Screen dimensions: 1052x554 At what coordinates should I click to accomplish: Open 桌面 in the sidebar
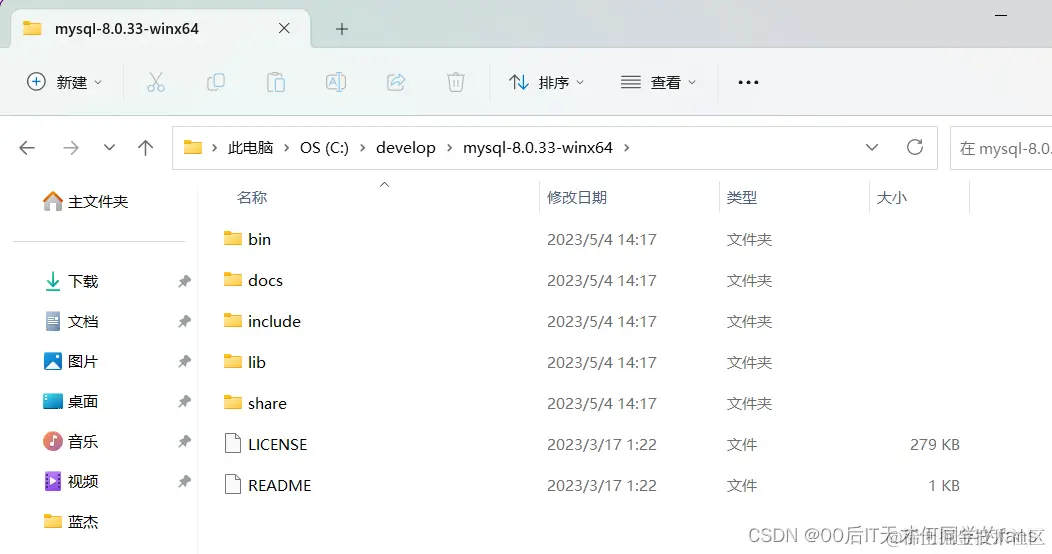coord(71,401)
